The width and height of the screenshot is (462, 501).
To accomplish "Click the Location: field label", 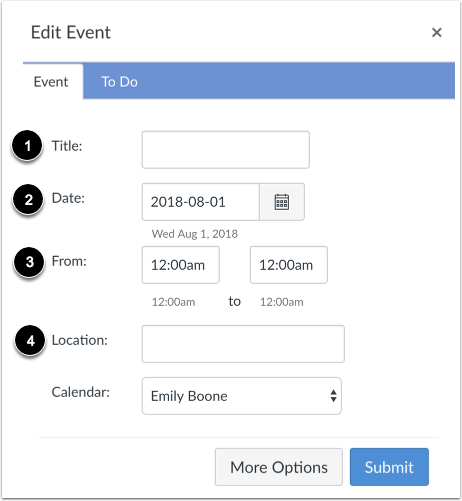I will click(80, 340).
